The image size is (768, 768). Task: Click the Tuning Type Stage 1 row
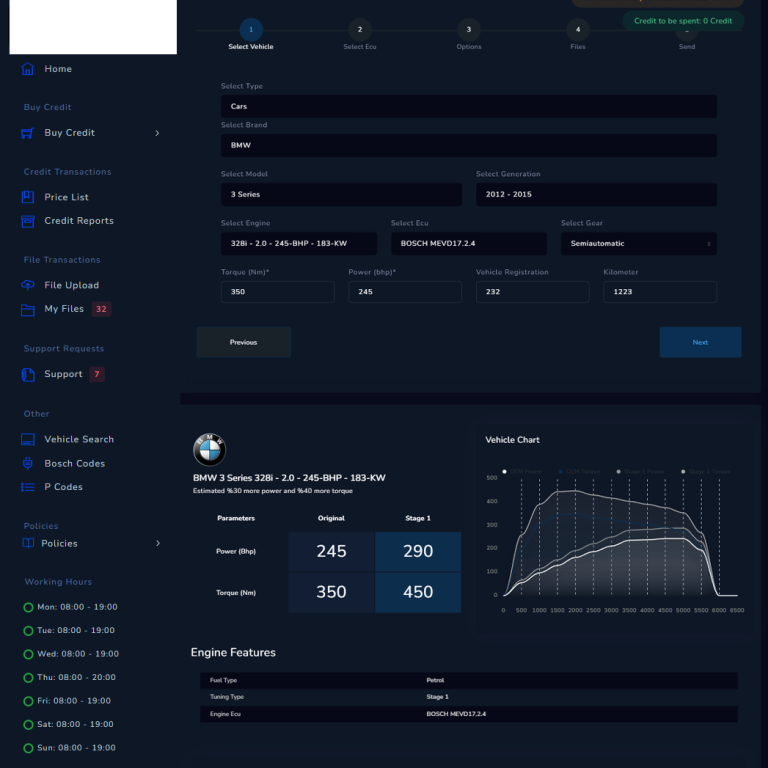point(469,697)
